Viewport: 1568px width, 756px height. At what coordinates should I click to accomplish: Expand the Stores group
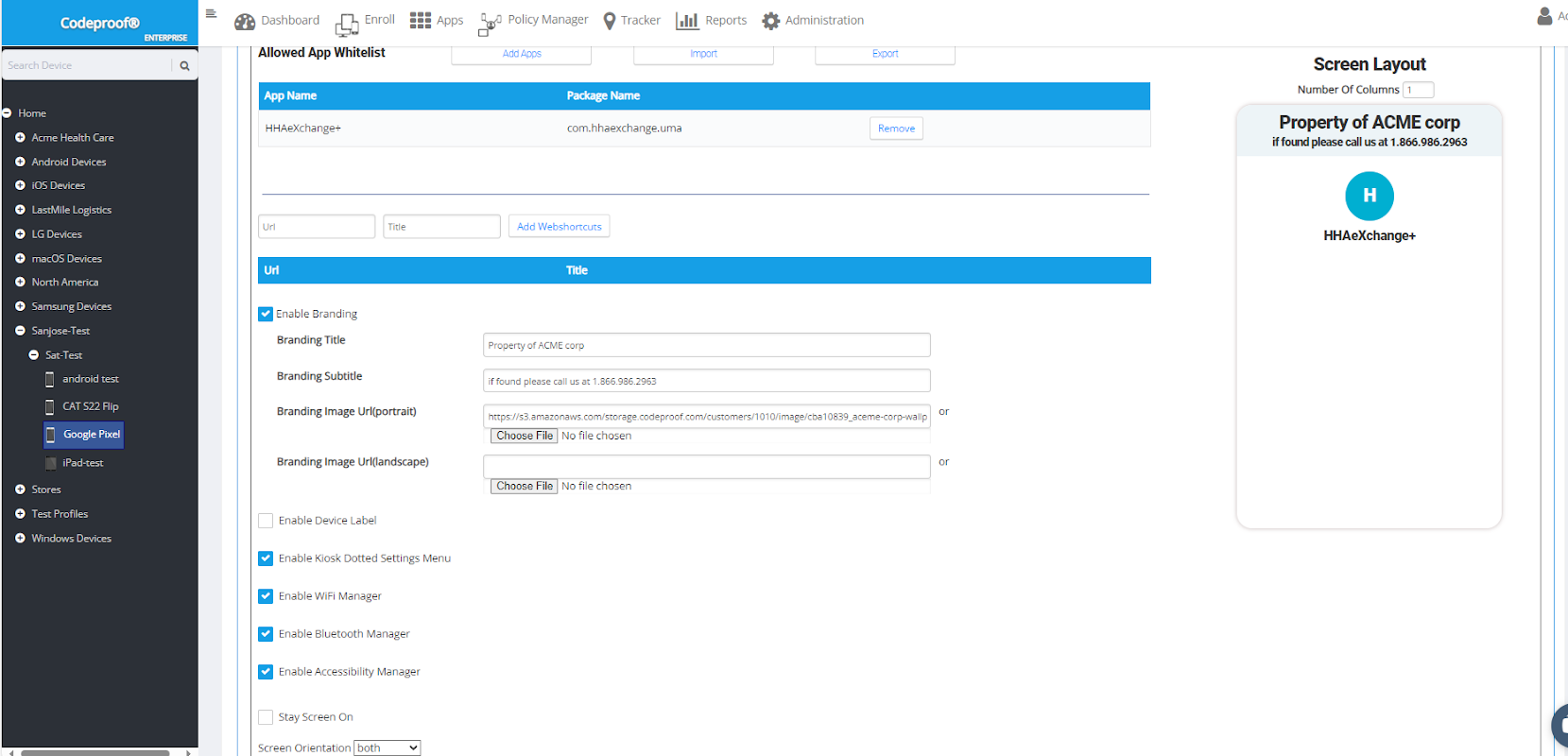20,490
